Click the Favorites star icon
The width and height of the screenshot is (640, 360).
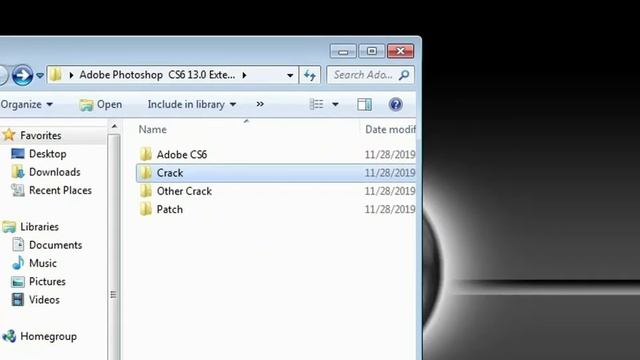[9, 135]
